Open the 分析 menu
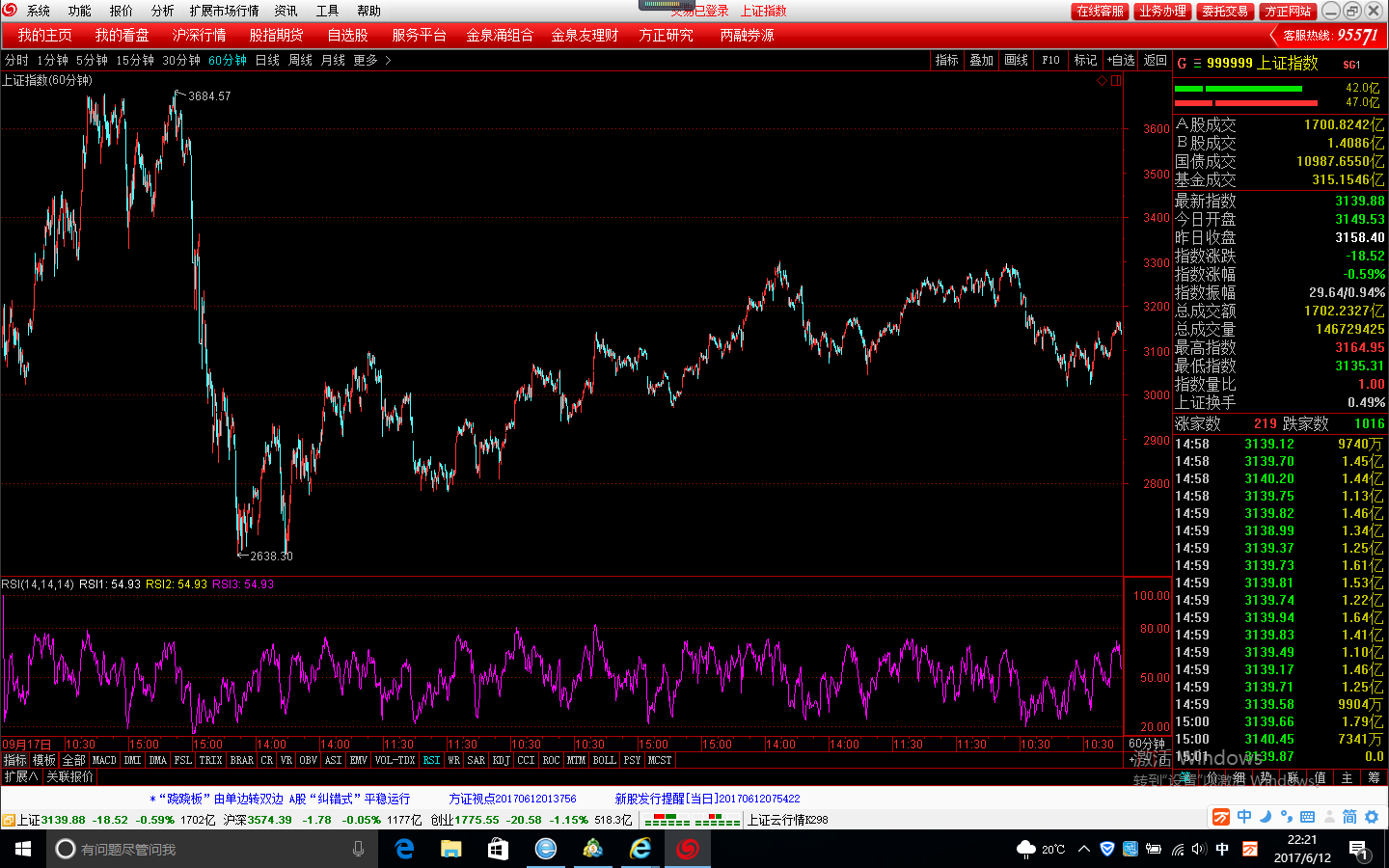Viewport: 1389px width, 868px height. tap(162, 11)
